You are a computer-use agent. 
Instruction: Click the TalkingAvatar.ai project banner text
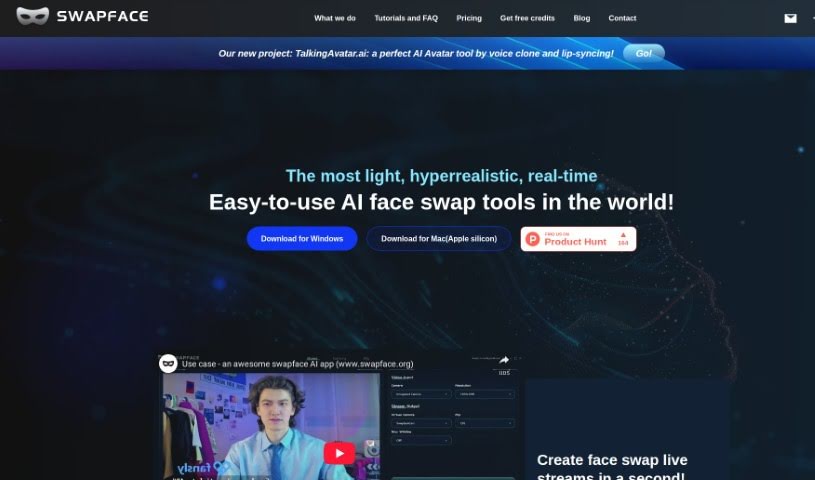(416, 54)
